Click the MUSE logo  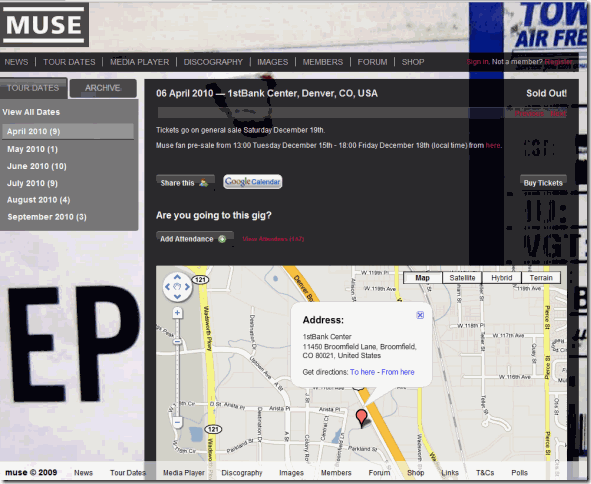click(44, 25)
